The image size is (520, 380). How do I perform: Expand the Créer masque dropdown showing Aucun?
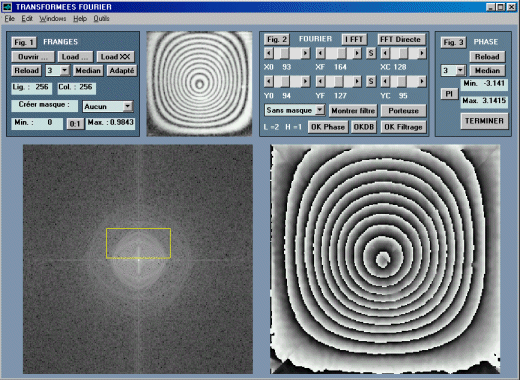coord(127,106)
